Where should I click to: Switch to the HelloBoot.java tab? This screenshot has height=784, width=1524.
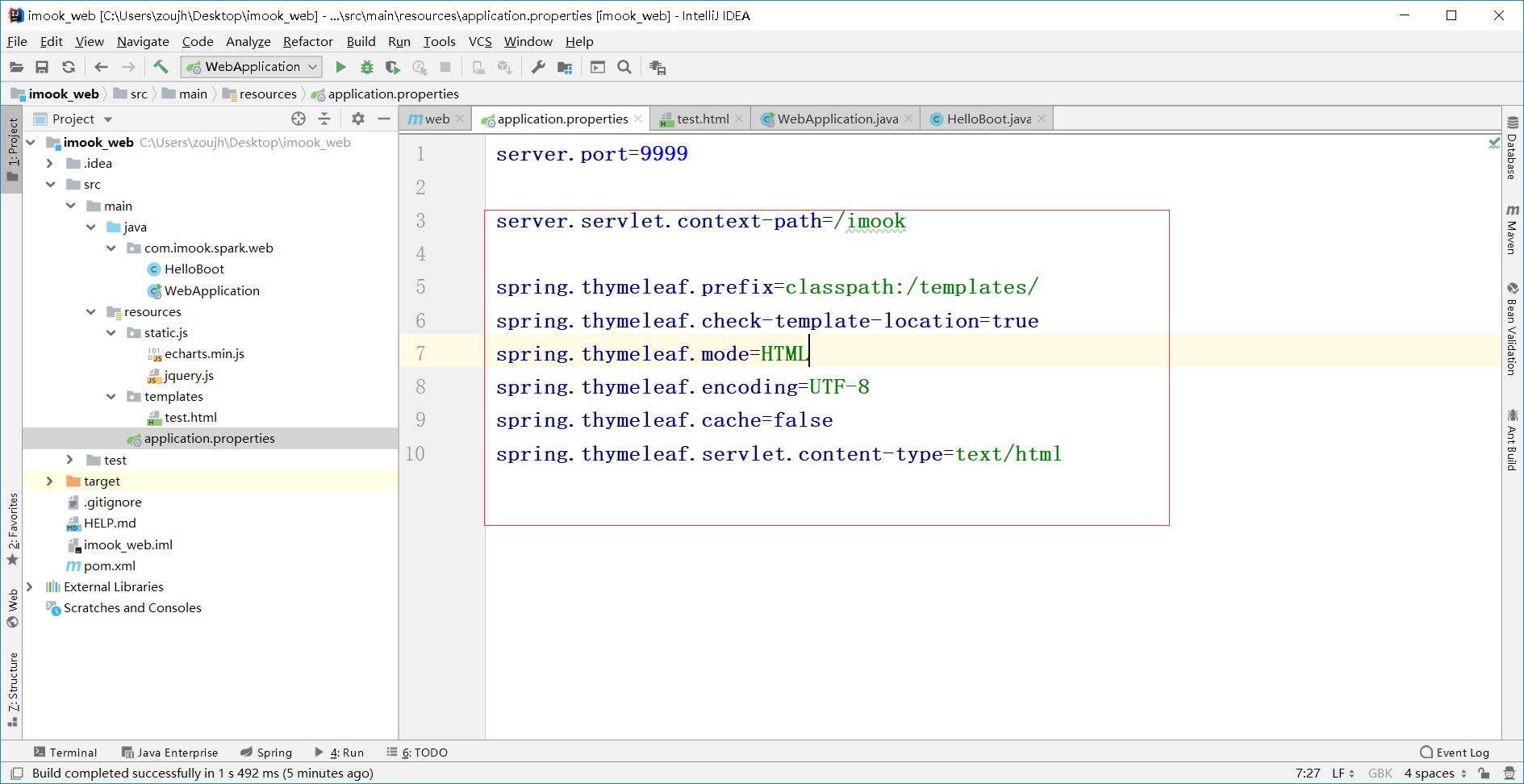[988, 119]
